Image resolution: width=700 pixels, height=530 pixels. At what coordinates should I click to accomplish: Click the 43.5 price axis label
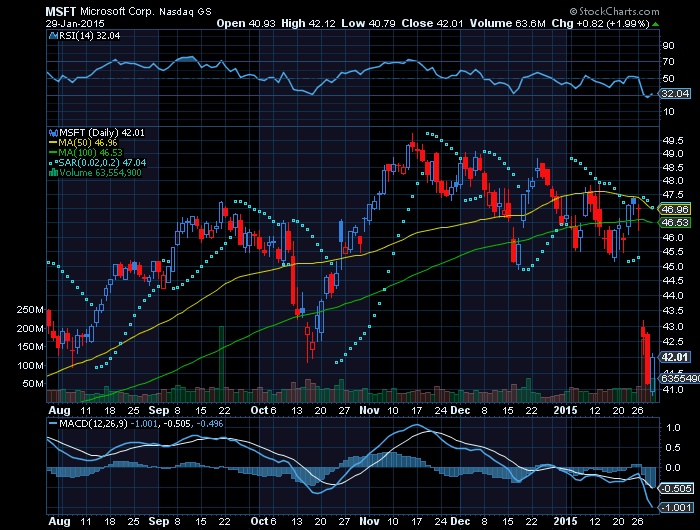[x=672, y=310]
